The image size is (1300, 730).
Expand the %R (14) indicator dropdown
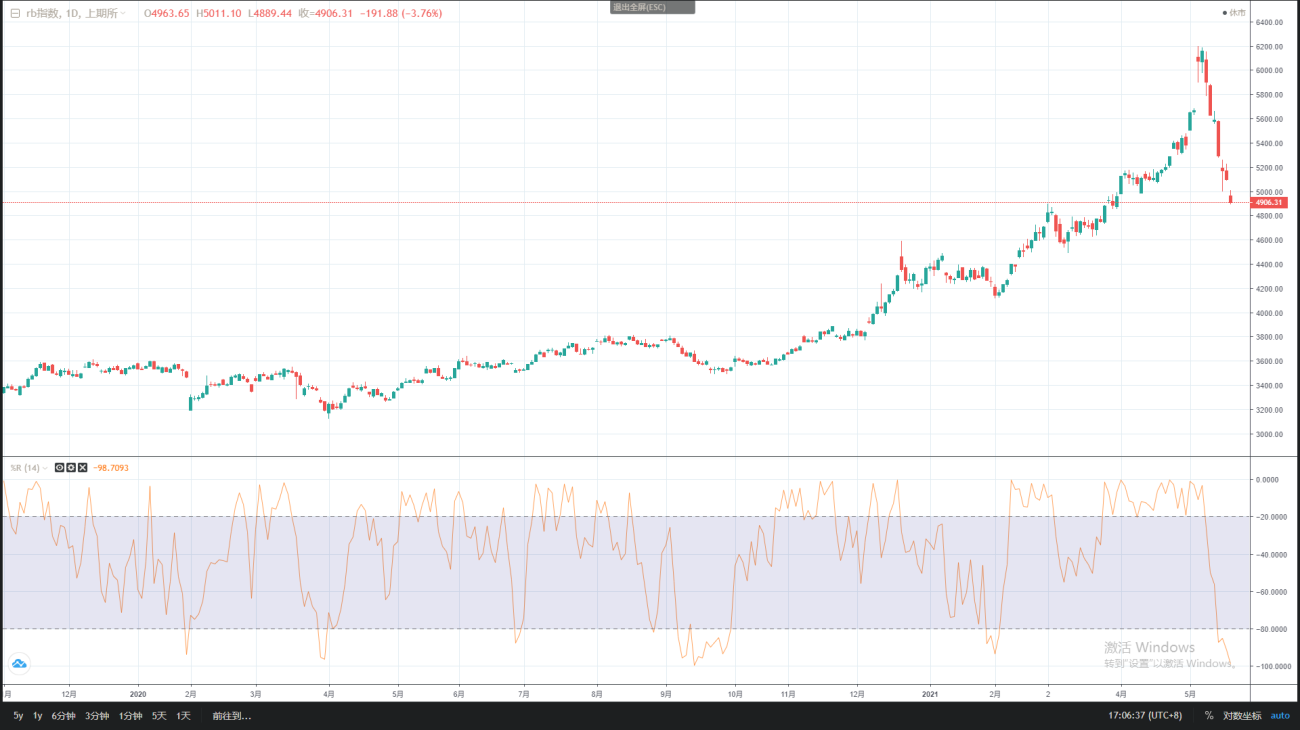coord(46,468)
